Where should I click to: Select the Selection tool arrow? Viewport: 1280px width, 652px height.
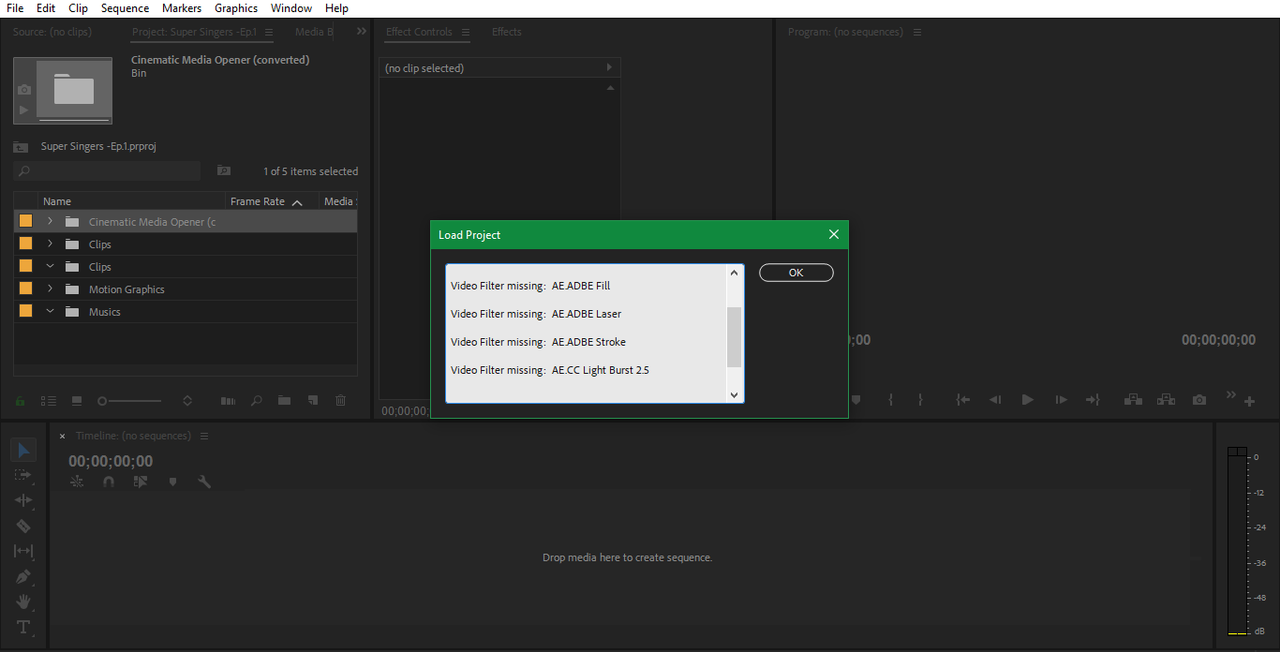tap(24, 450)
